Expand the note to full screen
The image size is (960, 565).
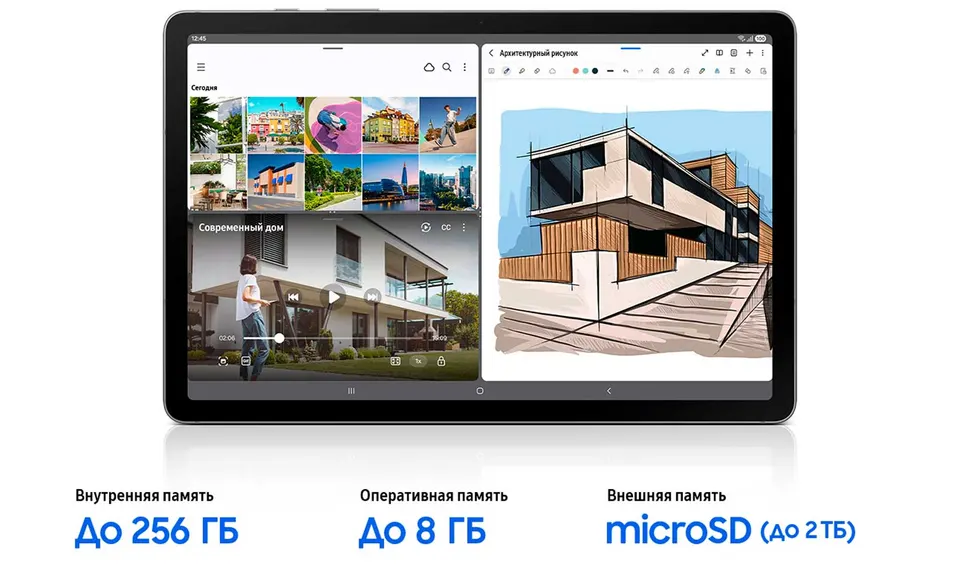click(705, 53)
